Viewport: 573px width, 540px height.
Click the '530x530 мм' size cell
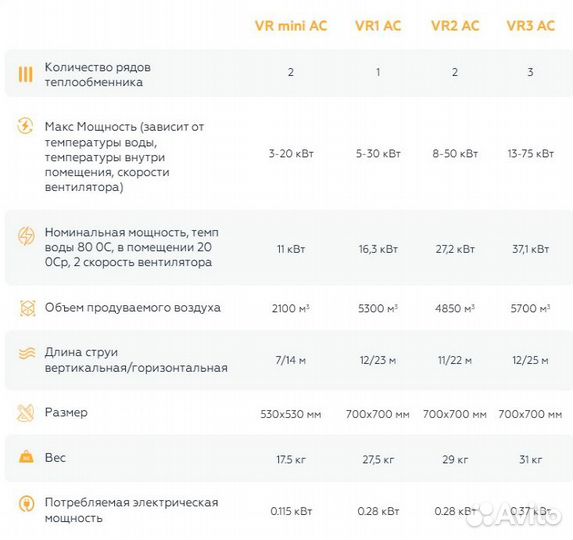pos(291,414)
